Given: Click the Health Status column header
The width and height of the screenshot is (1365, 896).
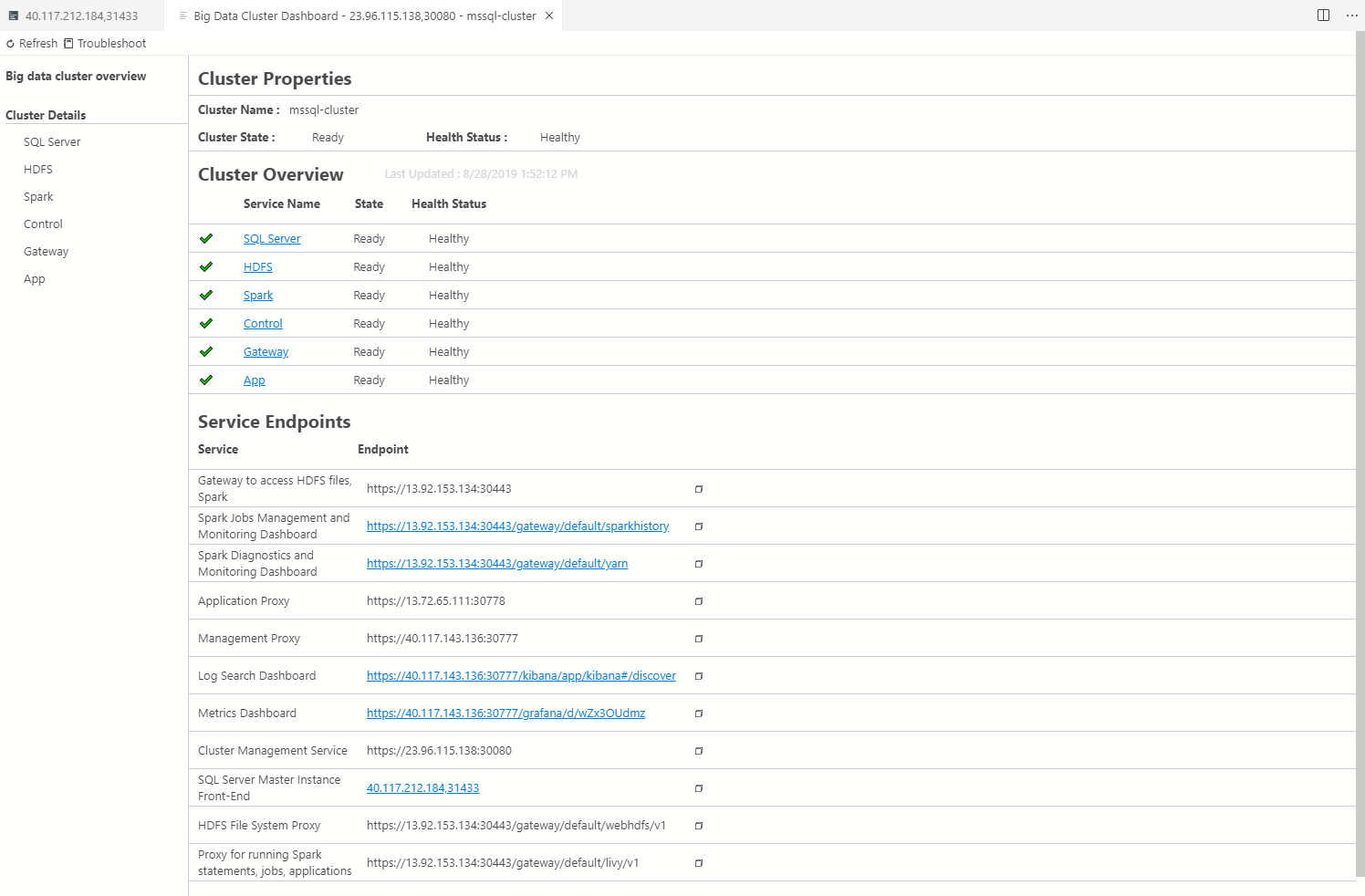Looking at the screenshot, I should 449,204.
